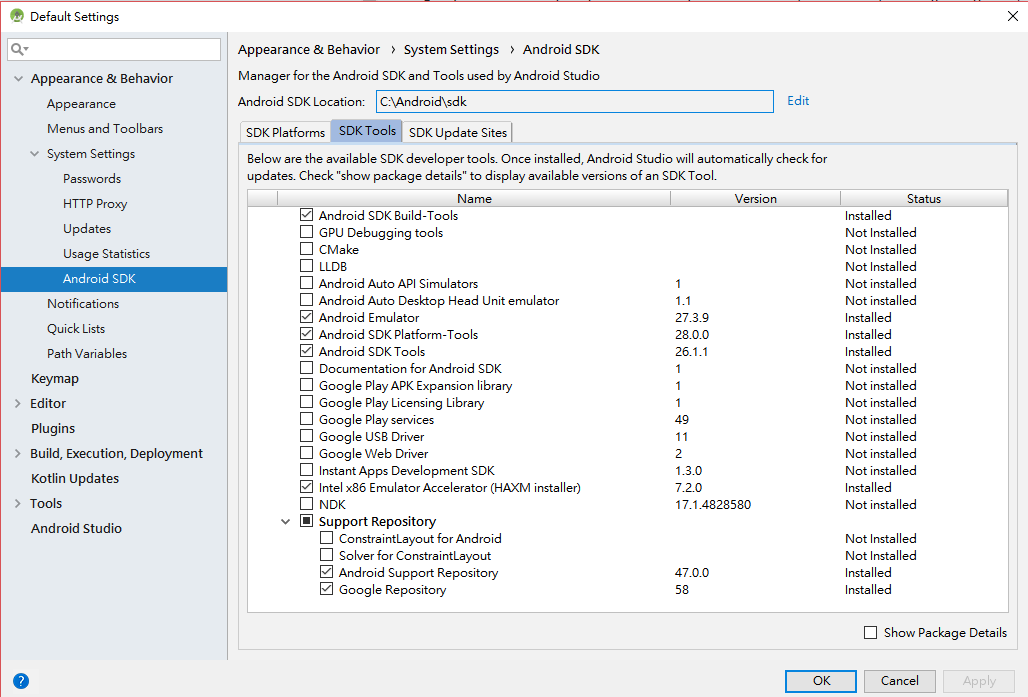Click the Version column header
Viewport: 1028px width, 697px height.
point(755,198)
